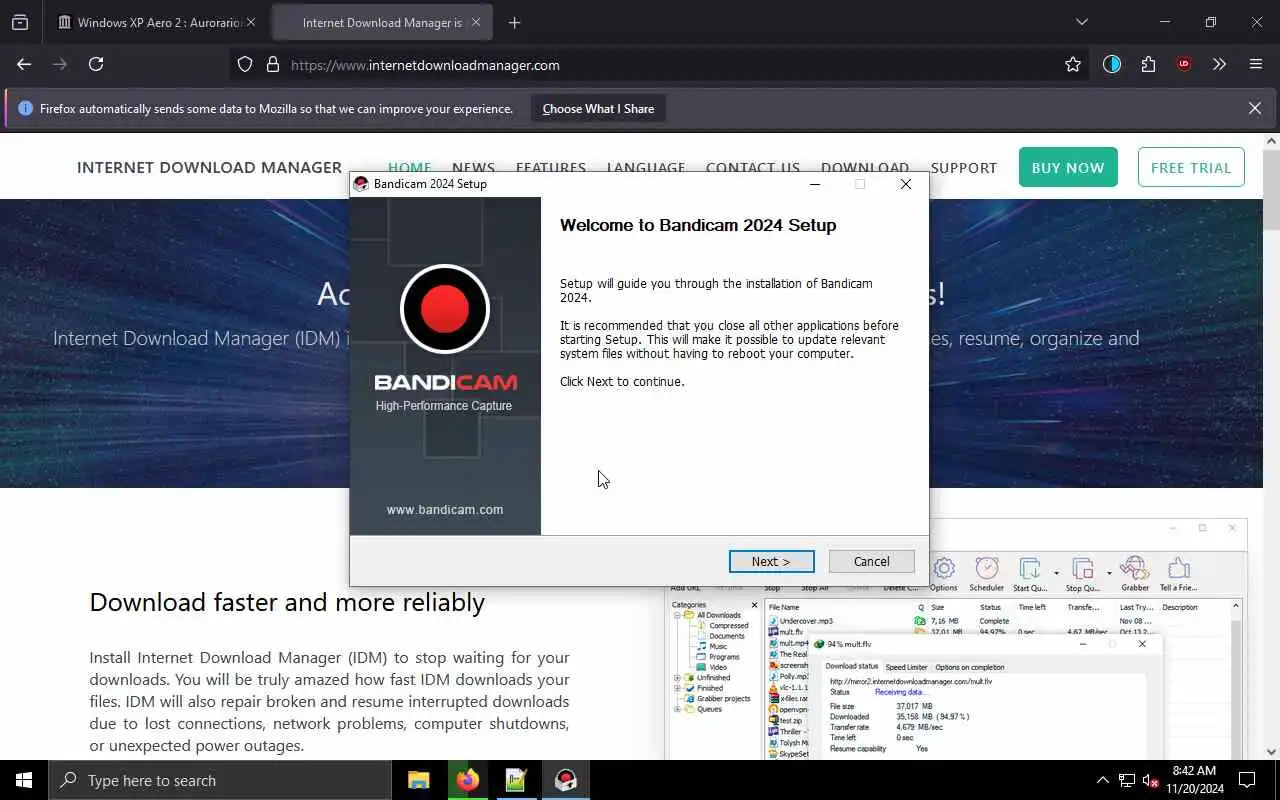Click the page scrollbar up arrow
This screenshot has height=800, width=1280.
coord(1272,140)
